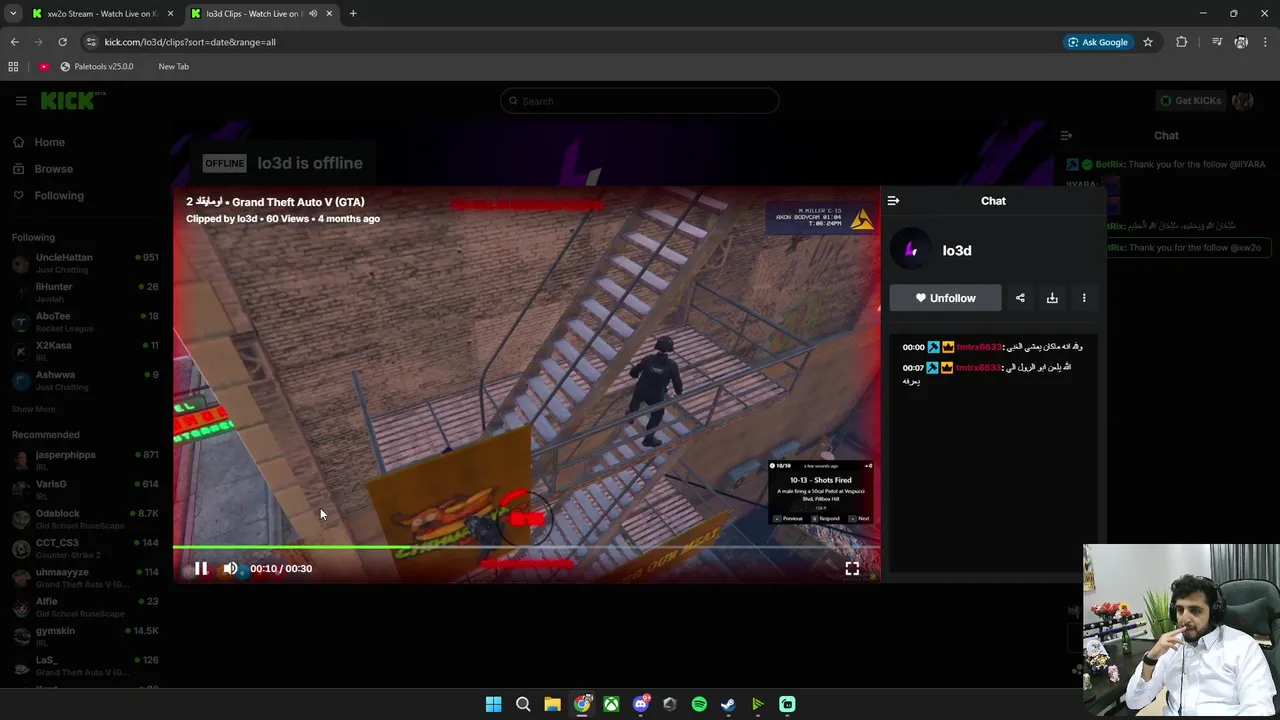This screenshot has height=720, width=1280.
Task: Open uhmaayyze recommended channel
Action: pyautogui.click(x=85, y=578)
